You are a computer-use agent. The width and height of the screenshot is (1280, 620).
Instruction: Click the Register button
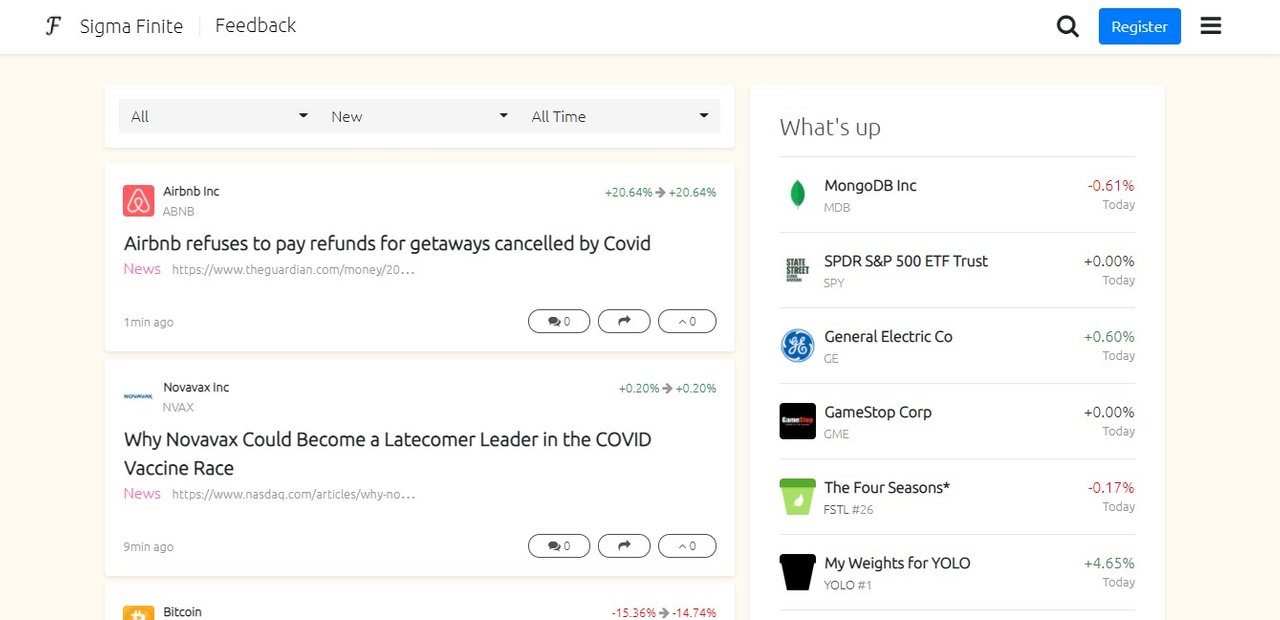1139,26
